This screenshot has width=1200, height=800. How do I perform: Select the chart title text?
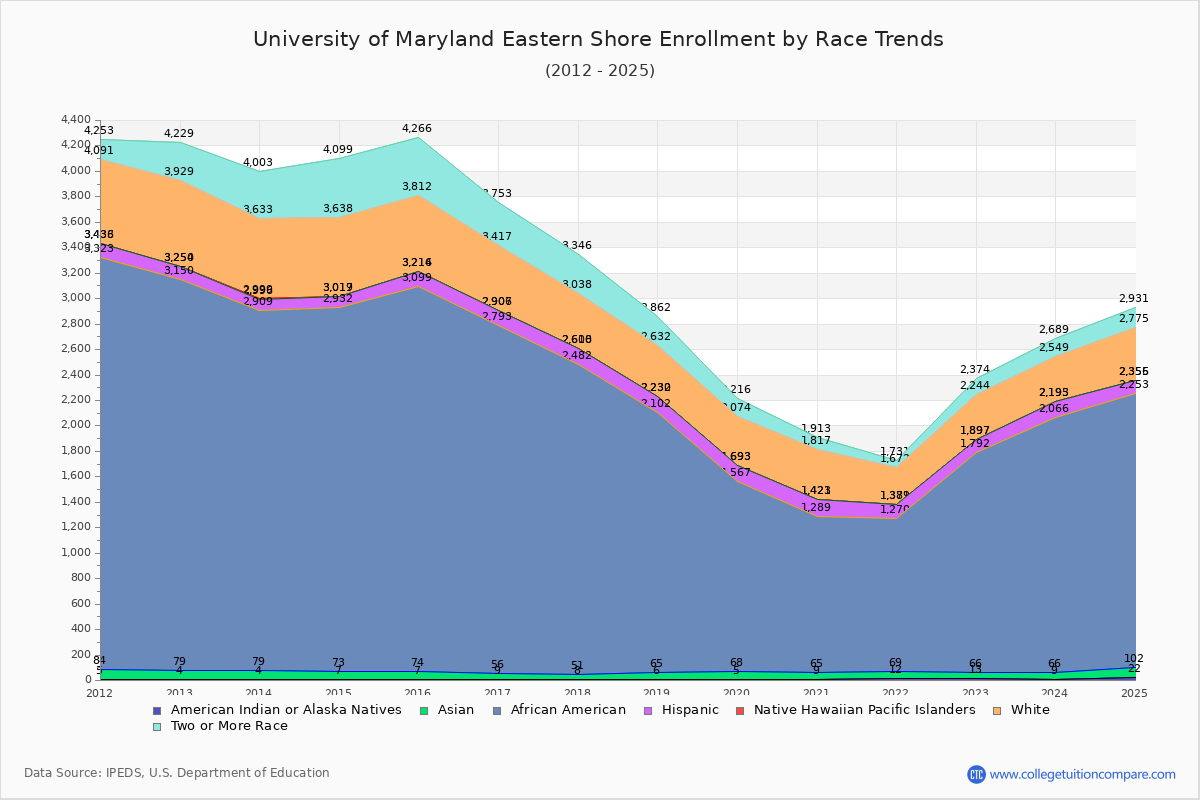(598, 39)
